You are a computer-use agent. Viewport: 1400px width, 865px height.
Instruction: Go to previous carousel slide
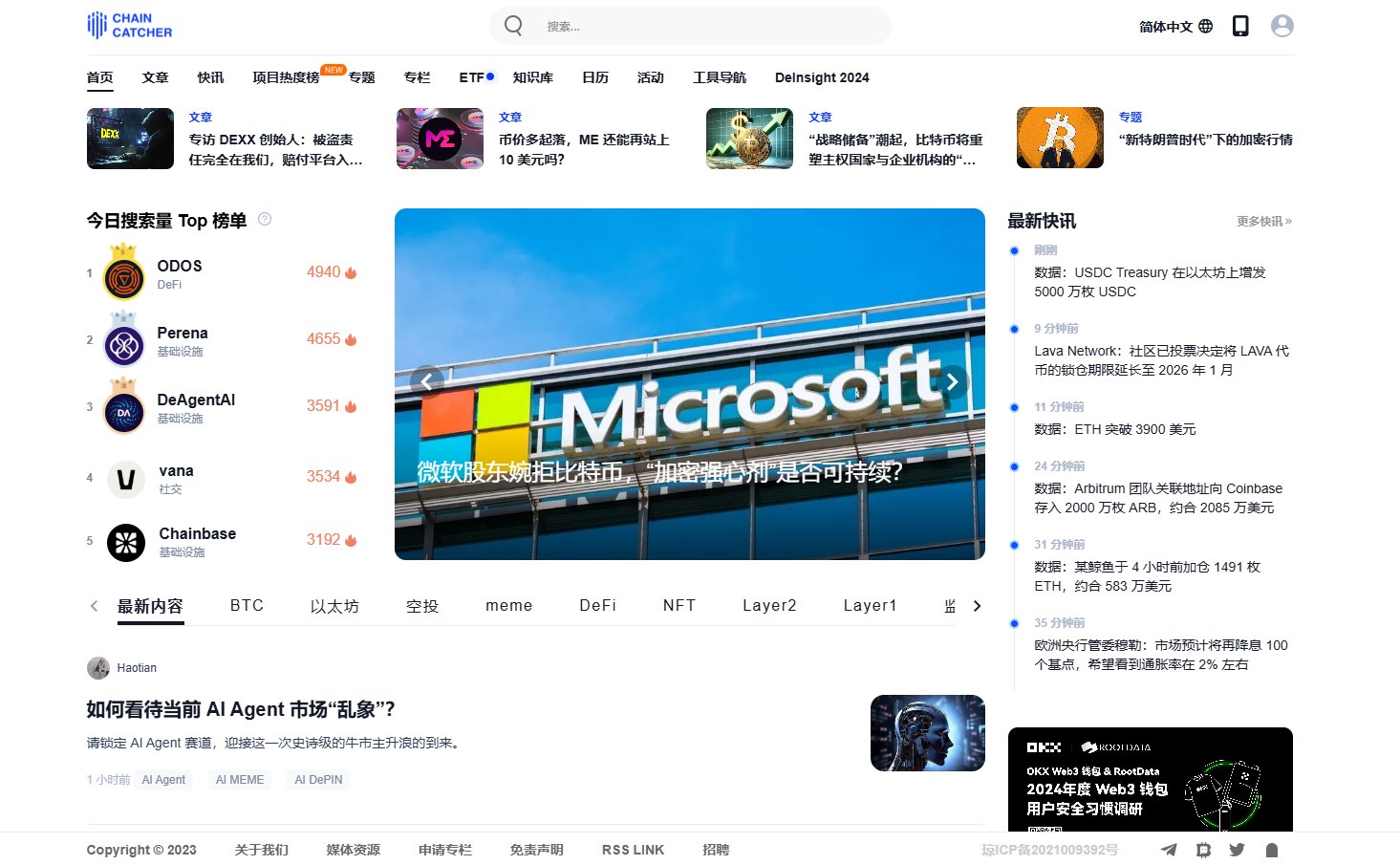427,381
